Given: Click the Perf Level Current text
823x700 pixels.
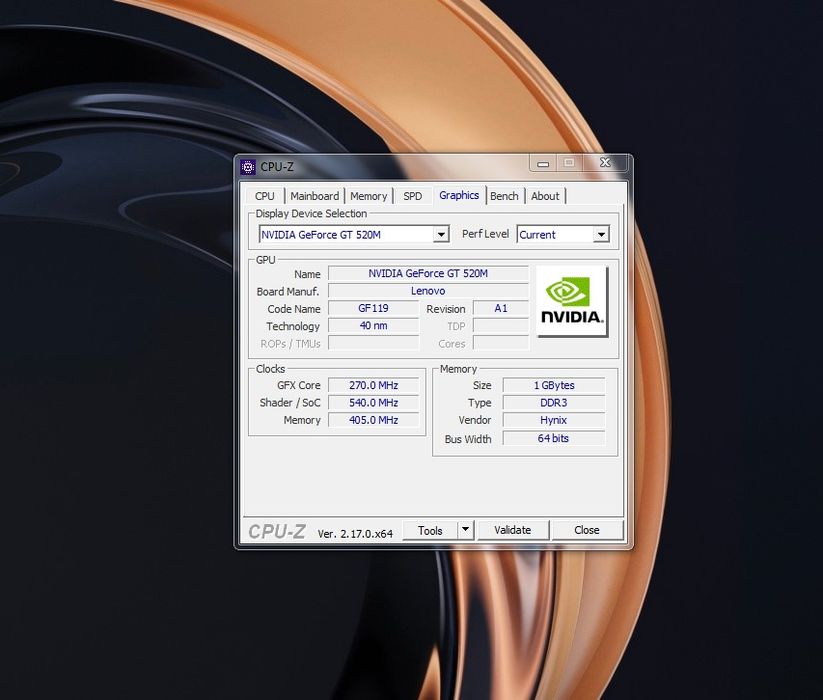Looking at the screenshot, I should tap(537, 235).
